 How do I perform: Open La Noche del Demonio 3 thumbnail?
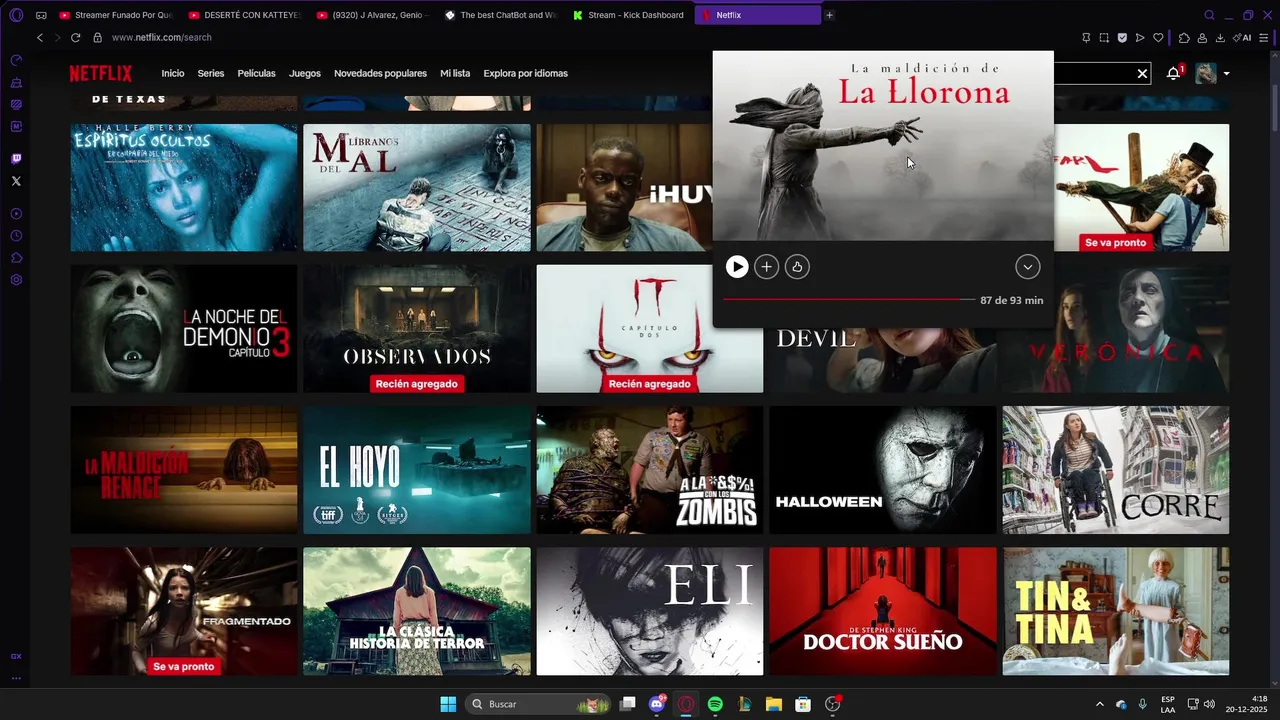coord(184,329)
